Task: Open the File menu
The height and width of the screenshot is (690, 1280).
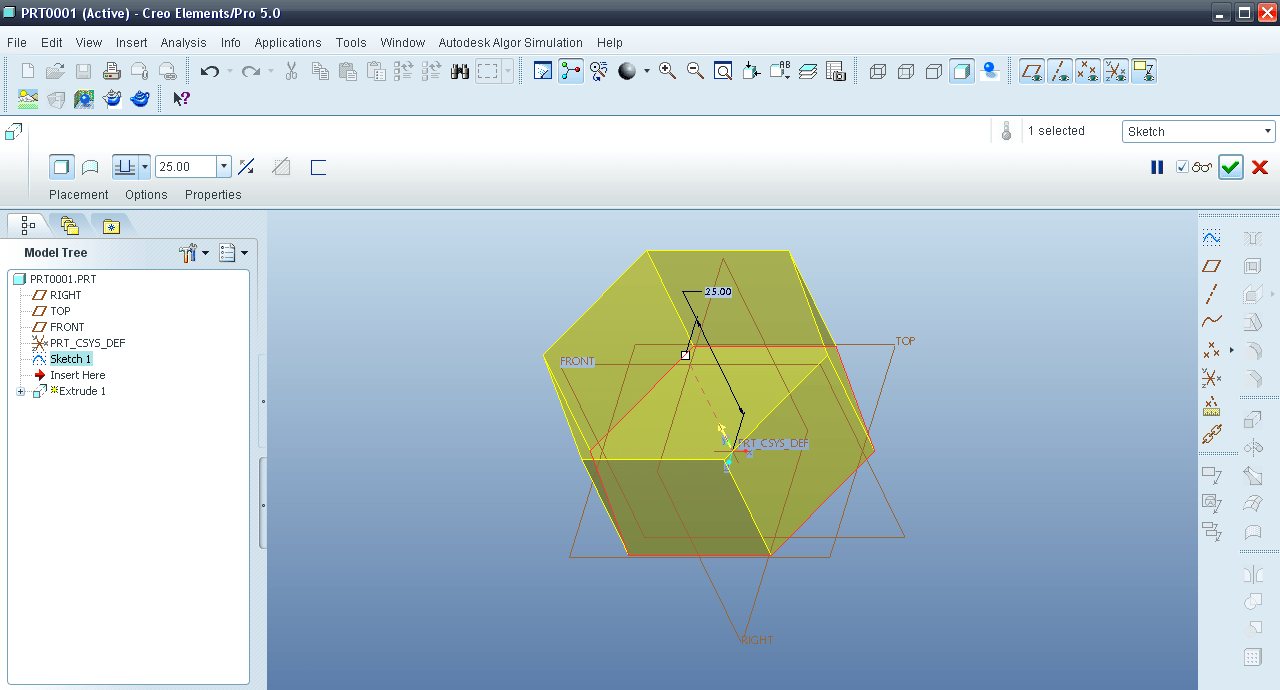Action: tap(17, 42)
